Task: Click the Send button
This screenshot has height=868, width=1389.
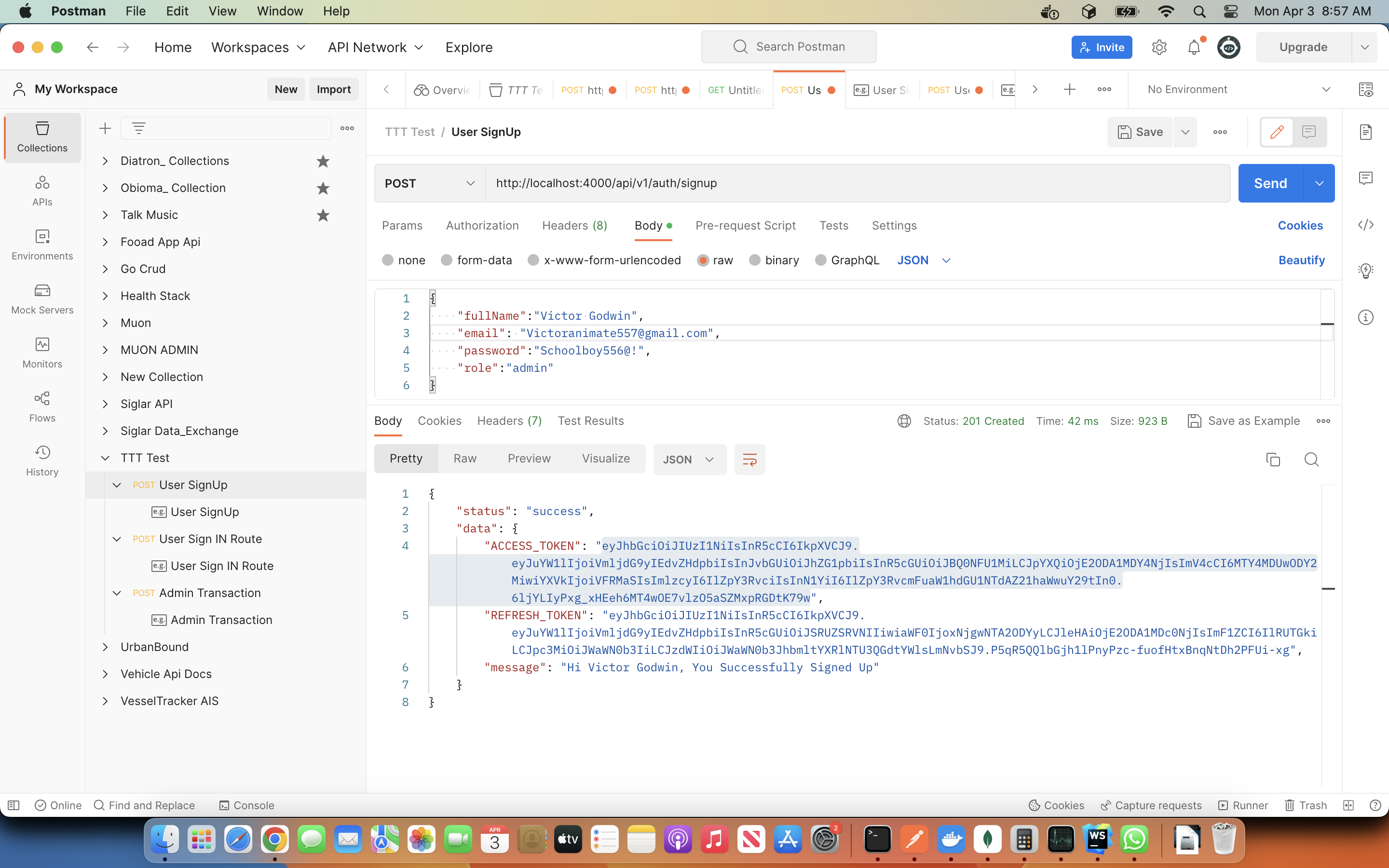Action: (x=1270, y=183)
